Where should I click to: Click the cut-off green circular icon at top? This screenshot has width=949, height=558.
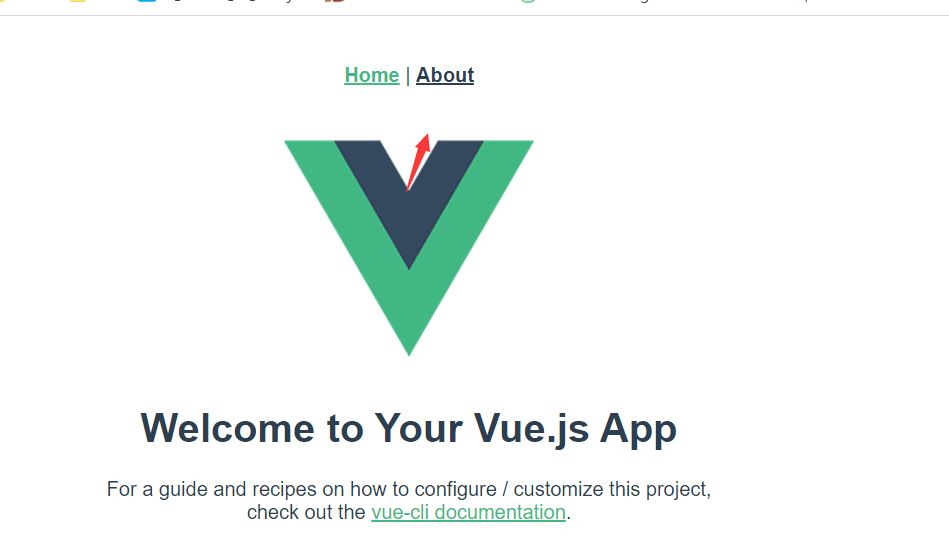click(528, 1)
